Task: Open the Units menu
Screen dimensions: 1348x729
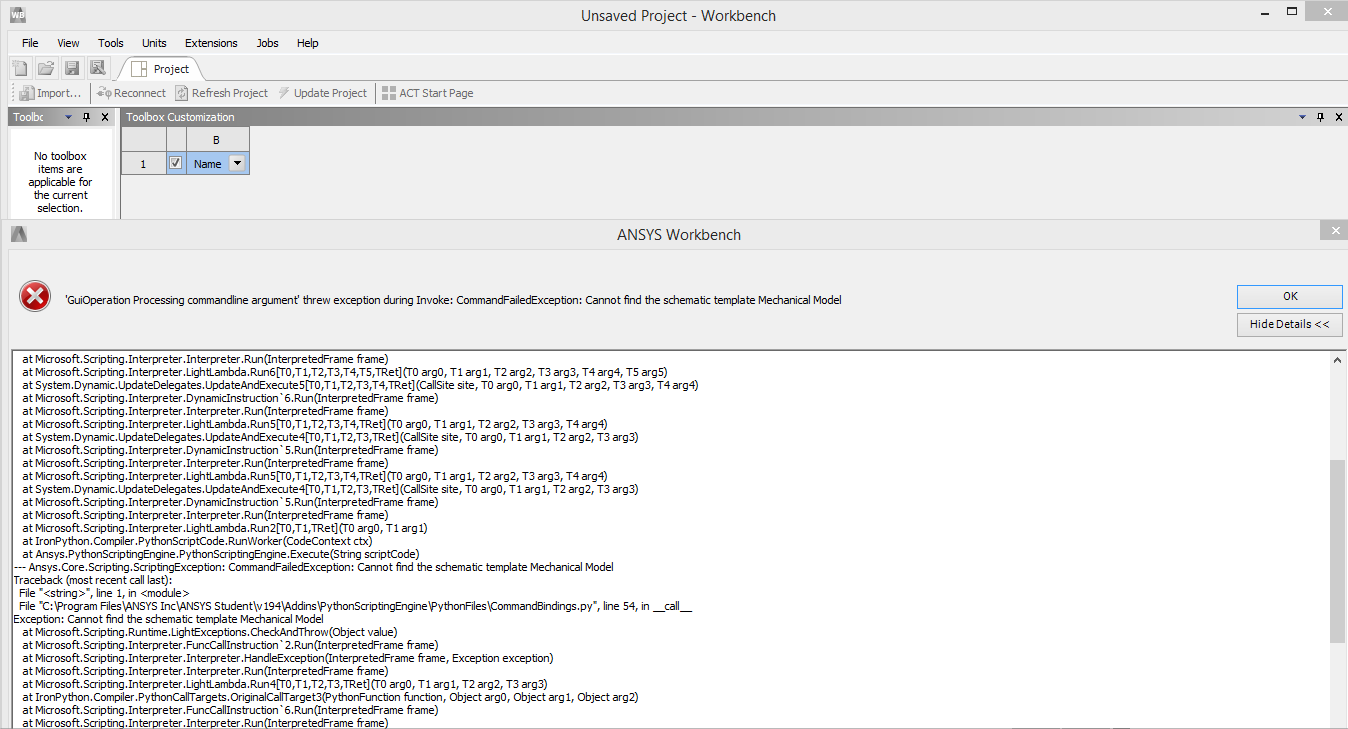Action: (x=154, y=43)
